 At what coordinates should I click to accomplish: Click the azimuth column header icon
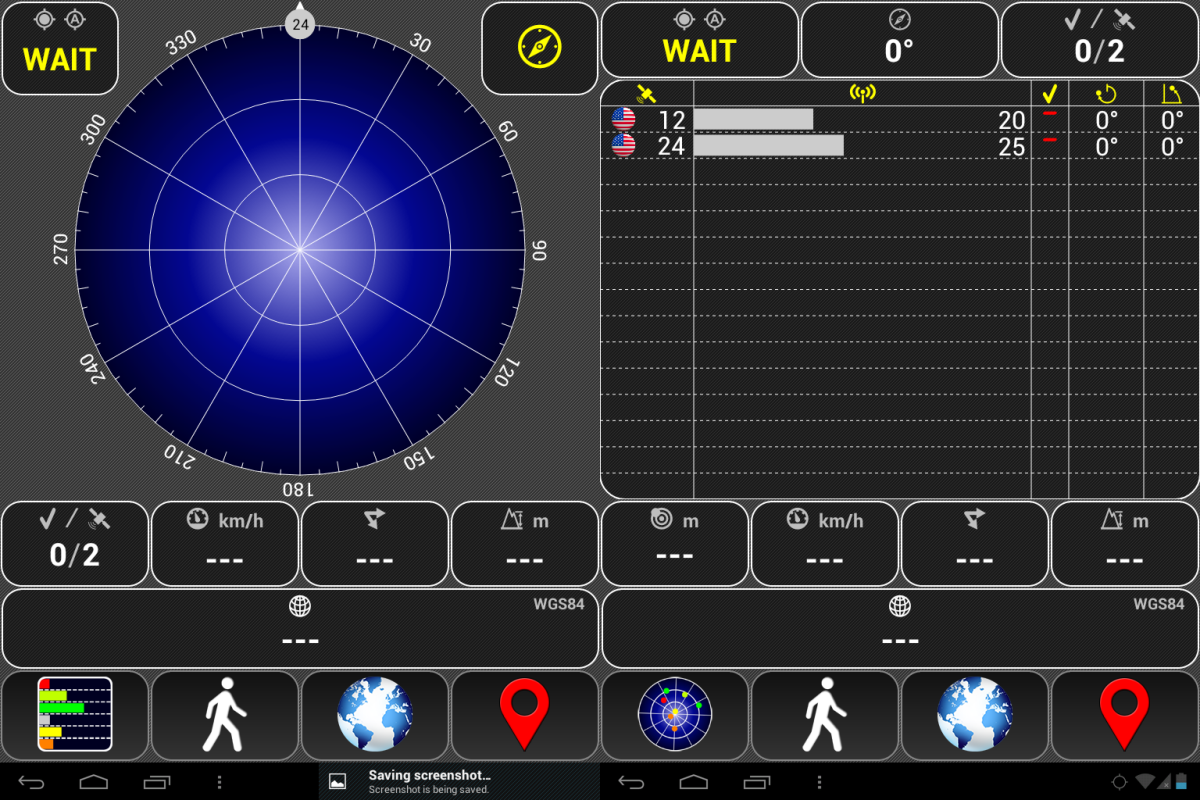pos(1106,94)
